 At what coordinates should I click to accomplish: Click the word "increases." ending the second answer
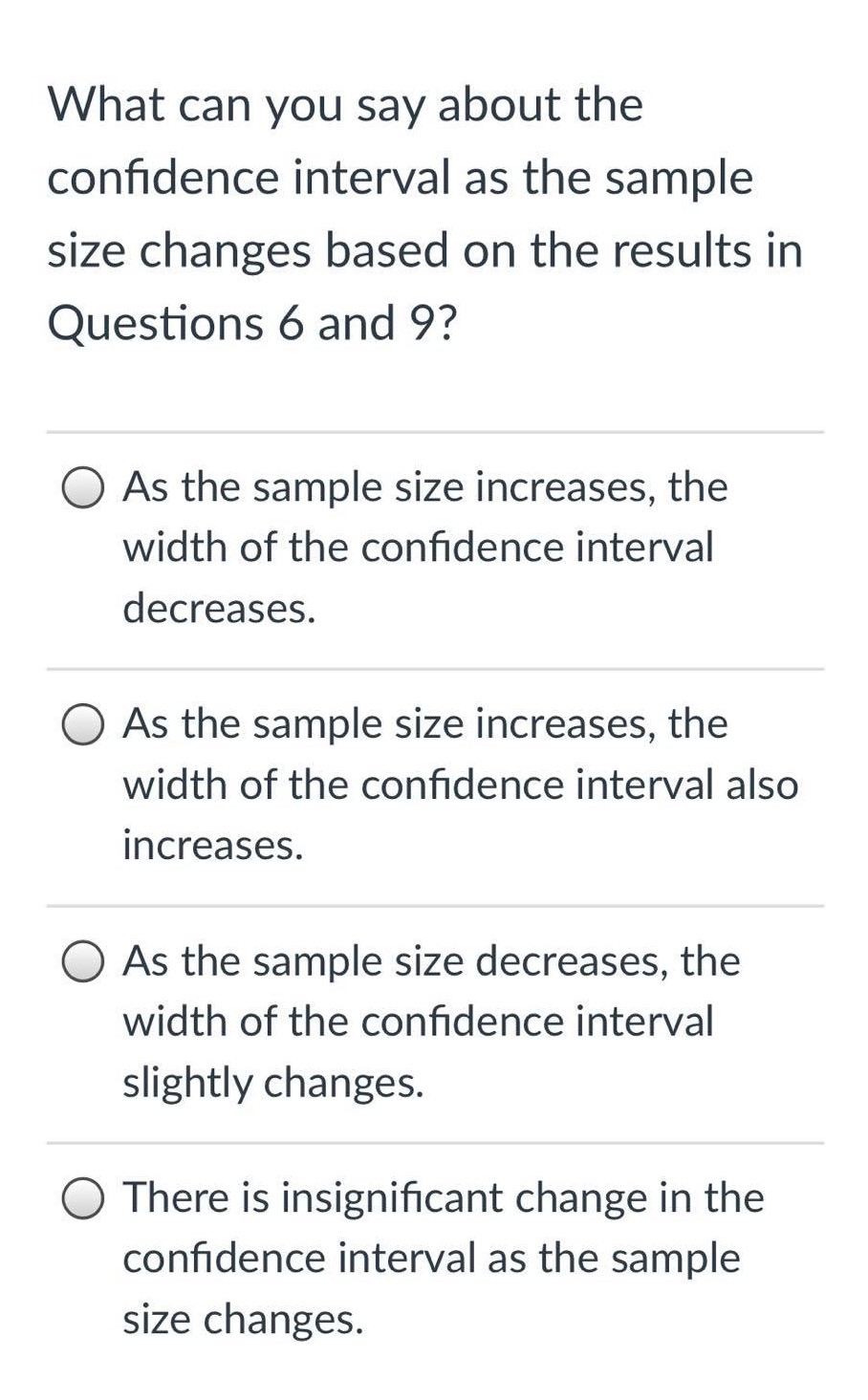pos(213,845)
